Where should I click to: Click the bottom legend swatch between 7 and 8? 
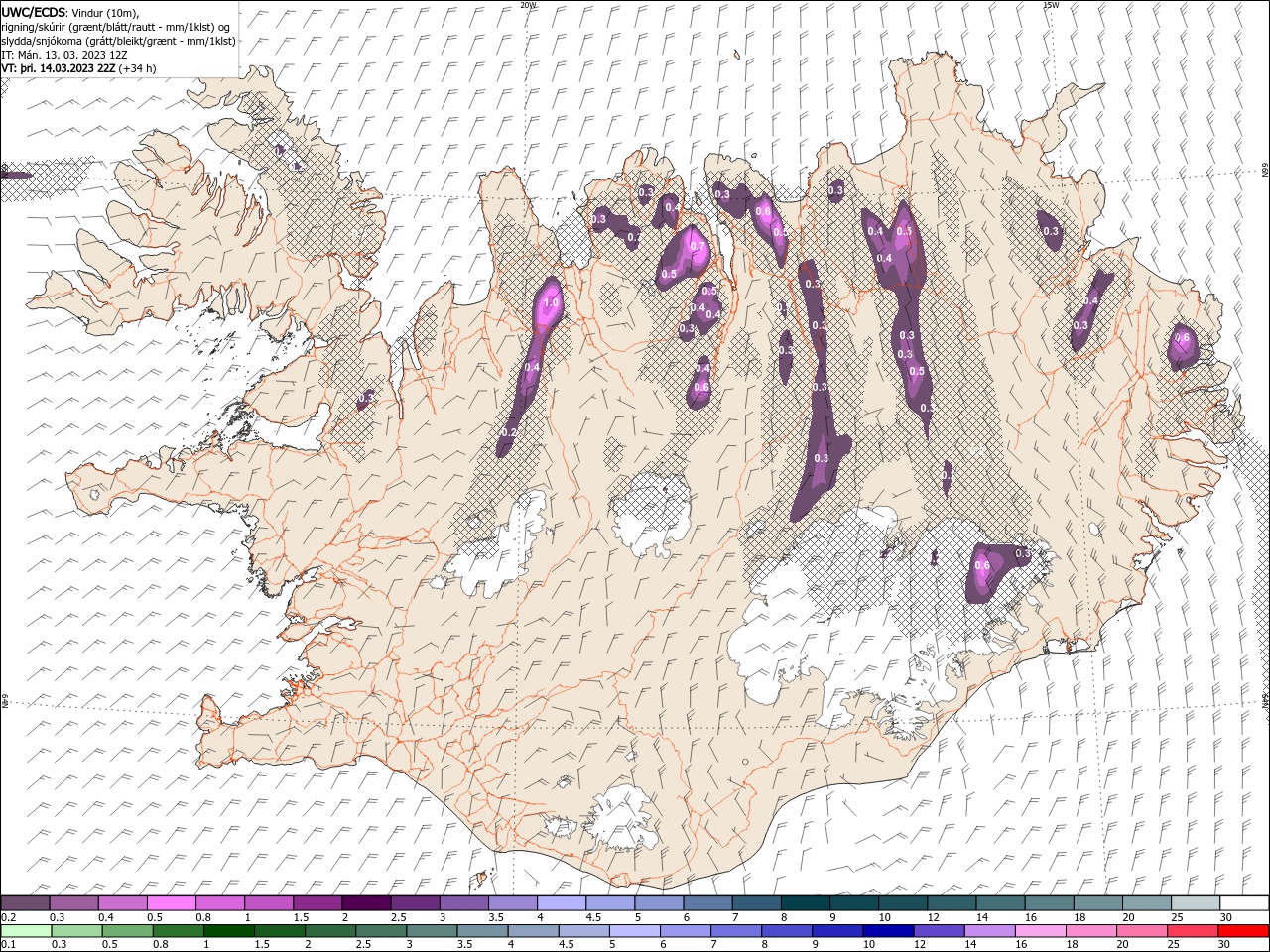tap(735, 931)
